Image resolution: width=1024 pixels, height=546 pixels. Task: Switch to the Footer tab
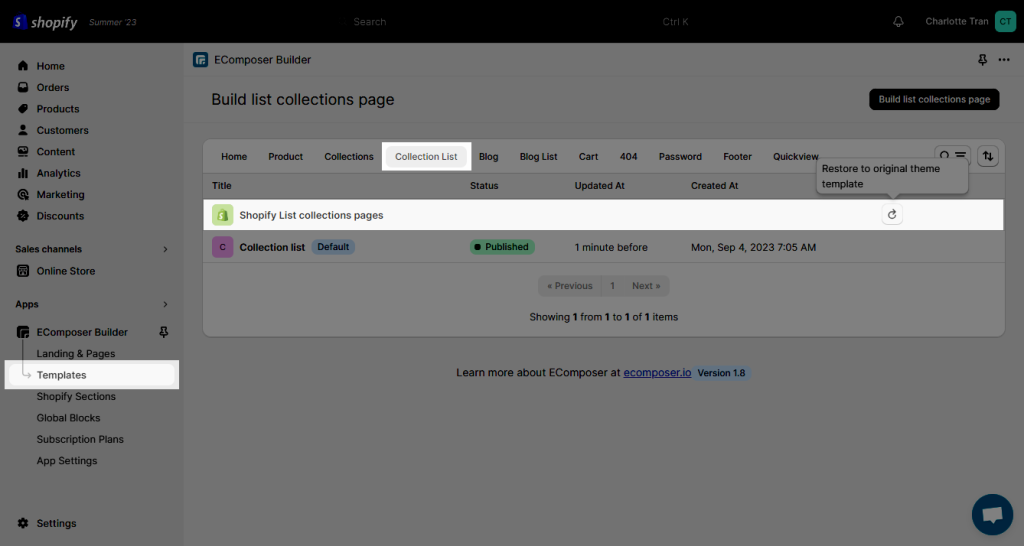(x=737, y=157)
